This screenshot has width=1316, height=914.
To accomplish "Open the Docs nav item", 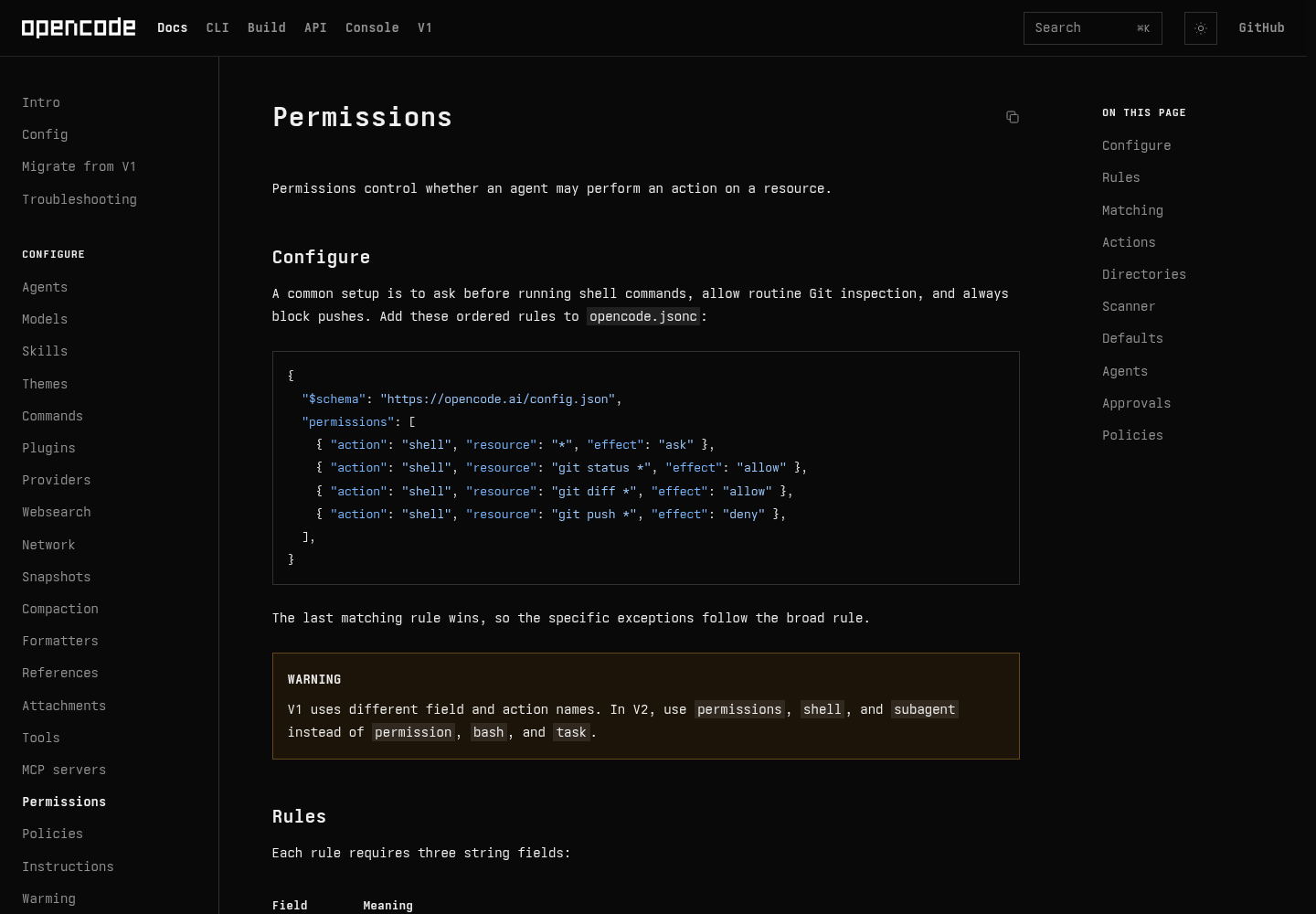I will tap(173, 28).
